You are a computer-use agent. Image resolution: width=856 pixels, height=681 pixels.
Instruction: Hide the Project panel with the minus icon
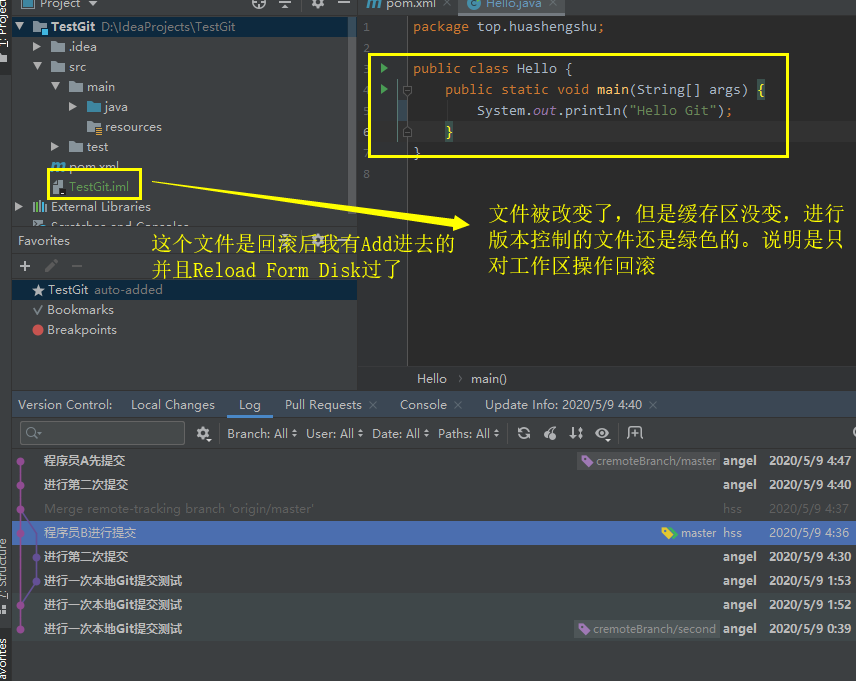point(344,3)
